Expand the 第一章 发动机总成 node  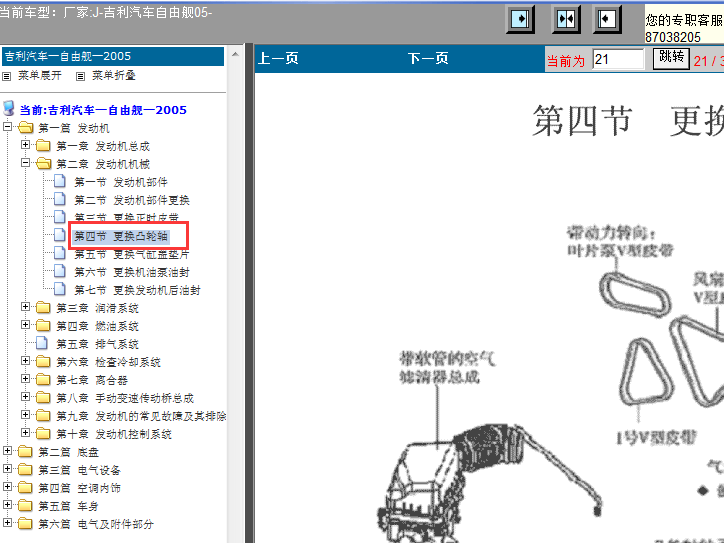pyautogui.click(x=25, y=145)
